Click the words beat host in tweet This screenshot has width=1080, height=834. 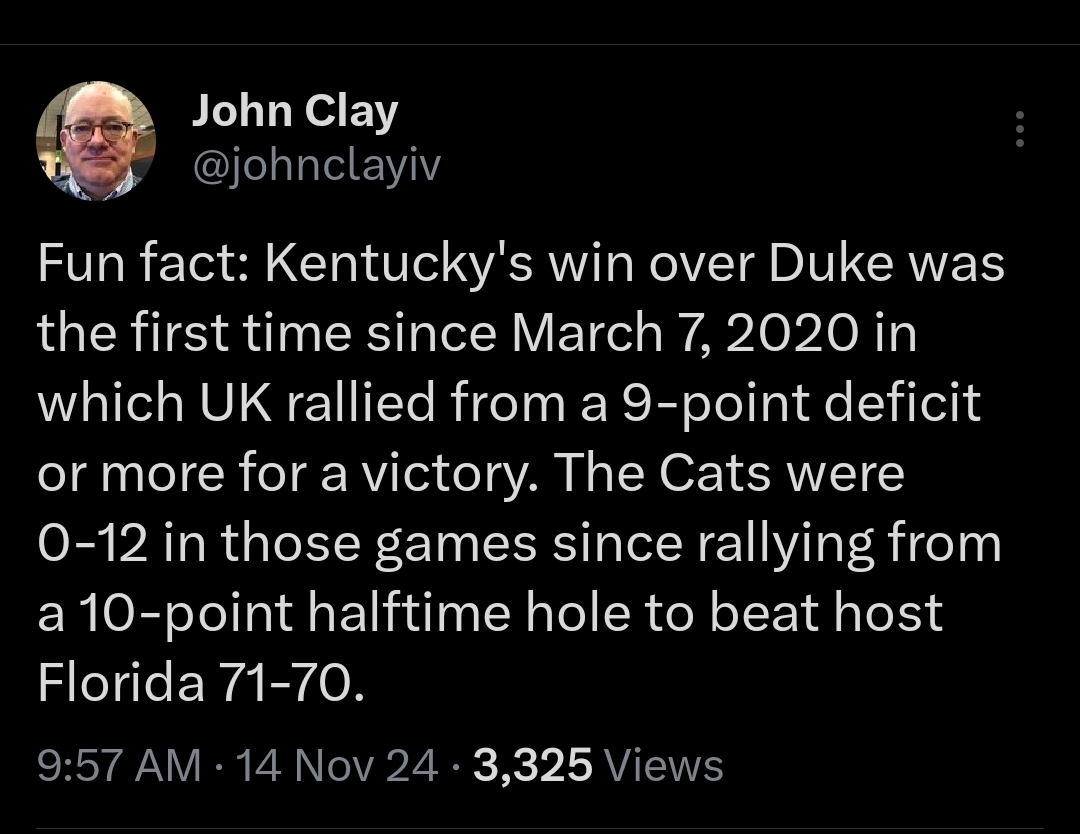point(826,612)
